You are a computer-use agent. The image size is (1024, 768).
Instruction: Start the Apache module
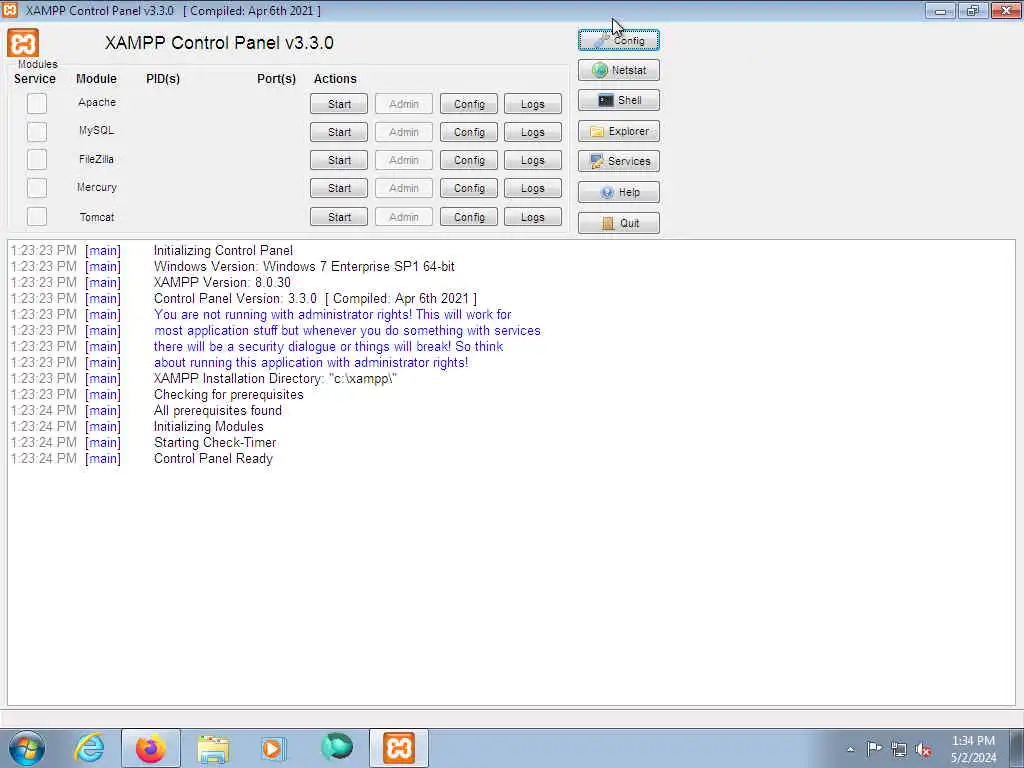point(339,104)
